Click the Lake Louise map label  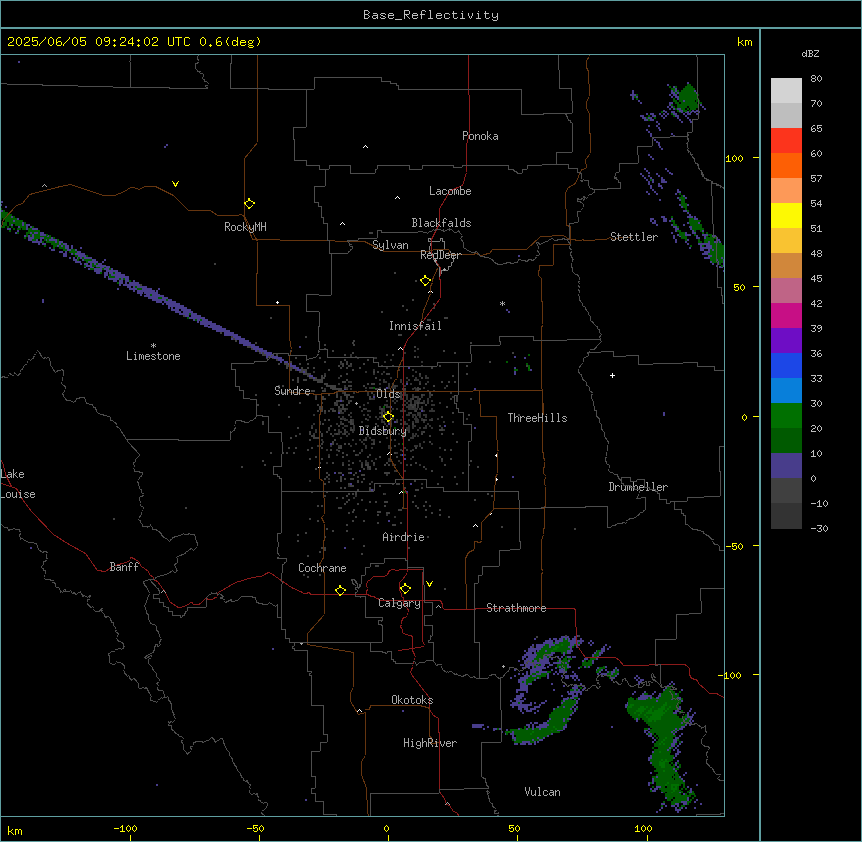pos(18,484)
